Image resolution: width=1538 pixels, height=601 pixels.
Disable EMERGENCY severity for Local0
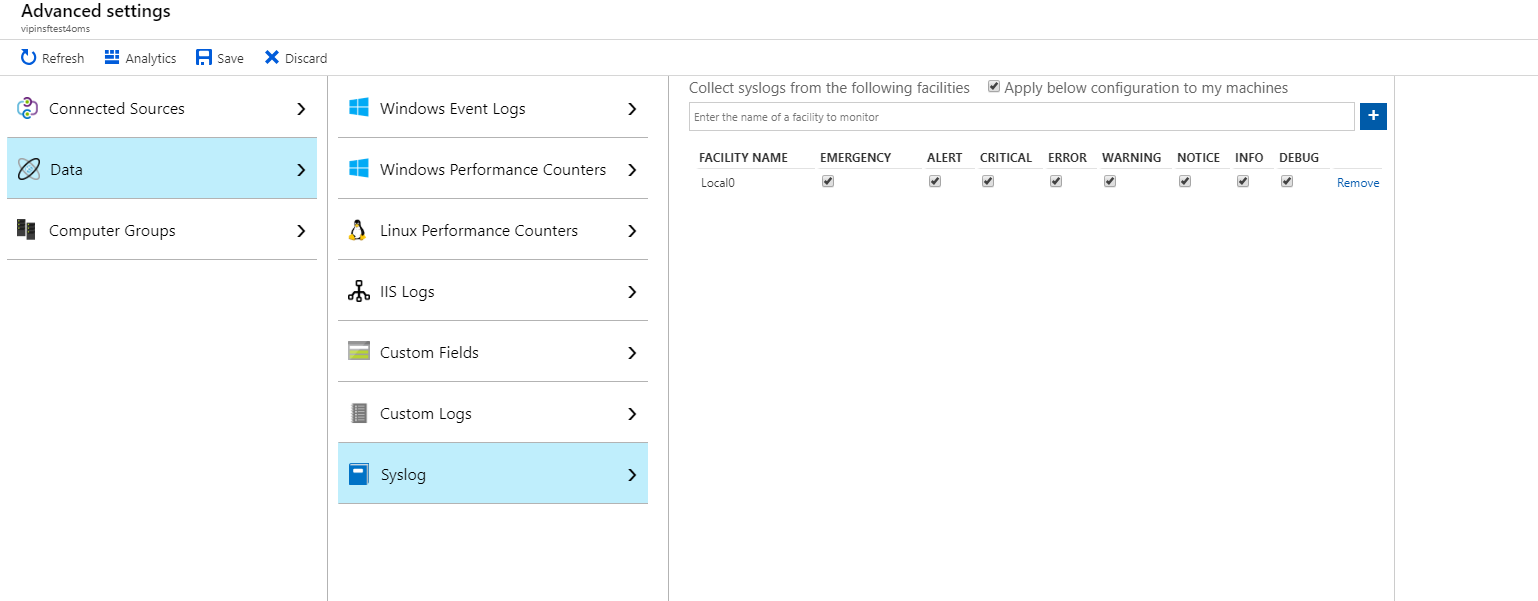pos(828,181)
